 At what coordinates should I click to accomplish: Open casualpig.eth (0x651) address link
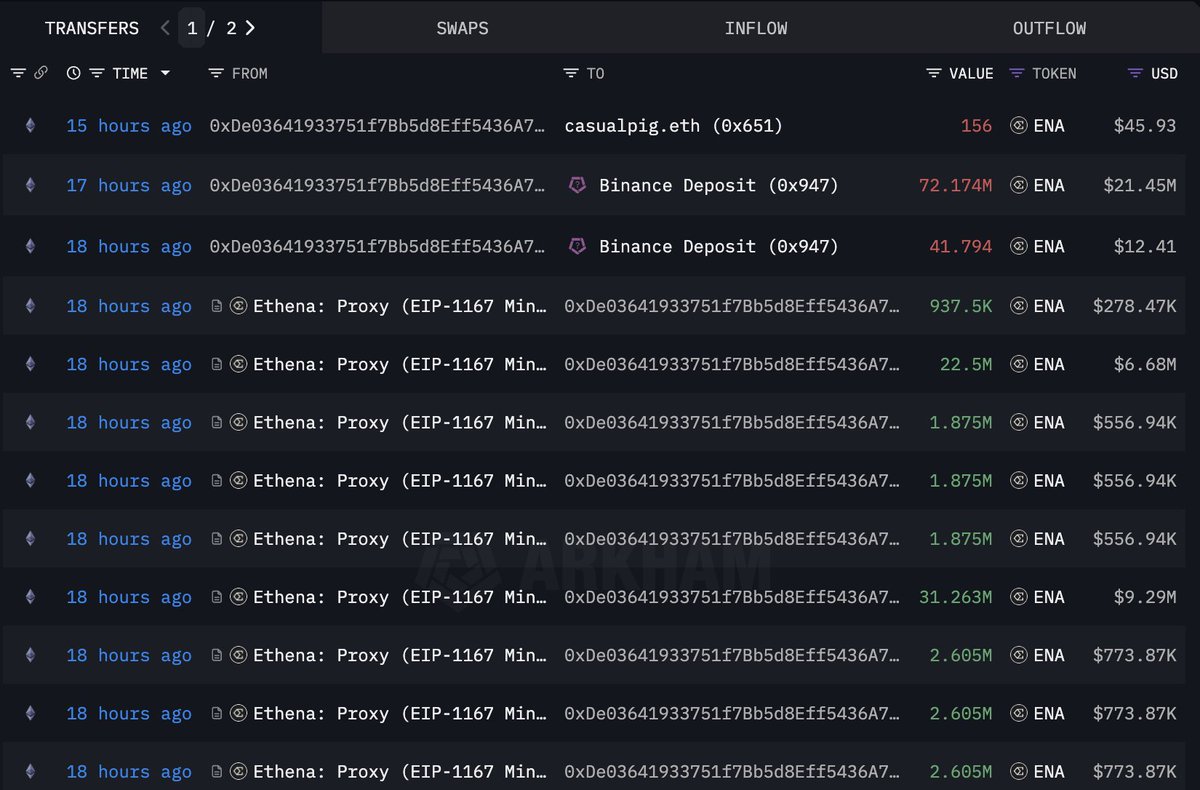pyautogui.click(x=673, y=126)
